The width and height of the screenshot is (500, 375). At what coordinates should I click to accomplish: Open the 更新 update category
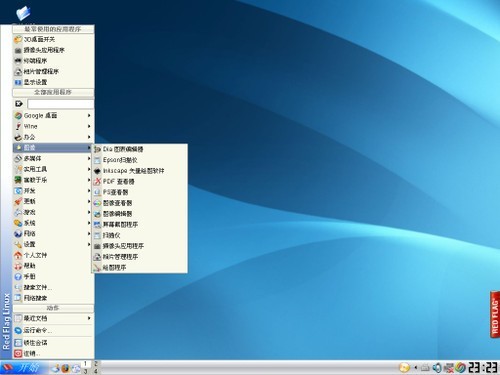[x=53, y=201]
